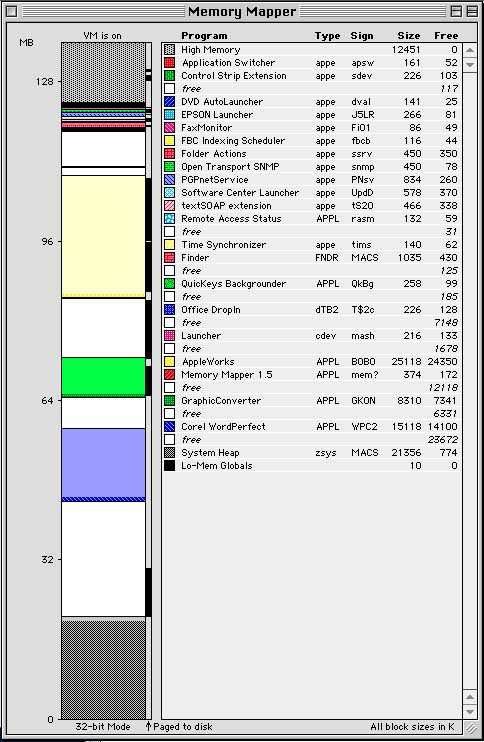Click the 'Paged to disk' legend text
The width and height of the screenshot is (484, 742).
pyautogui.click(x=183, y=727)
